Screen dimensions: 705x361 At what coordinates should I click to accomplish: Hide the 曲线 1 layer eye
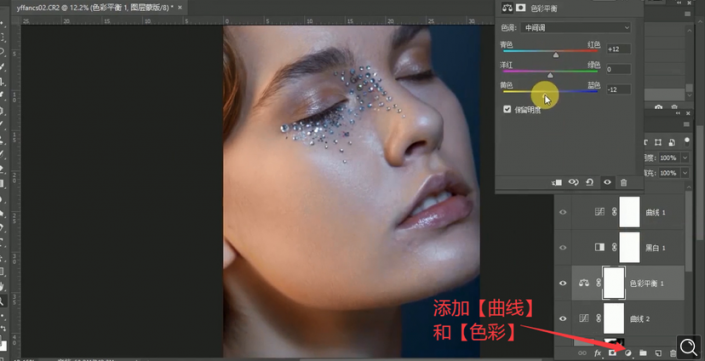click(x=563, y=212)
